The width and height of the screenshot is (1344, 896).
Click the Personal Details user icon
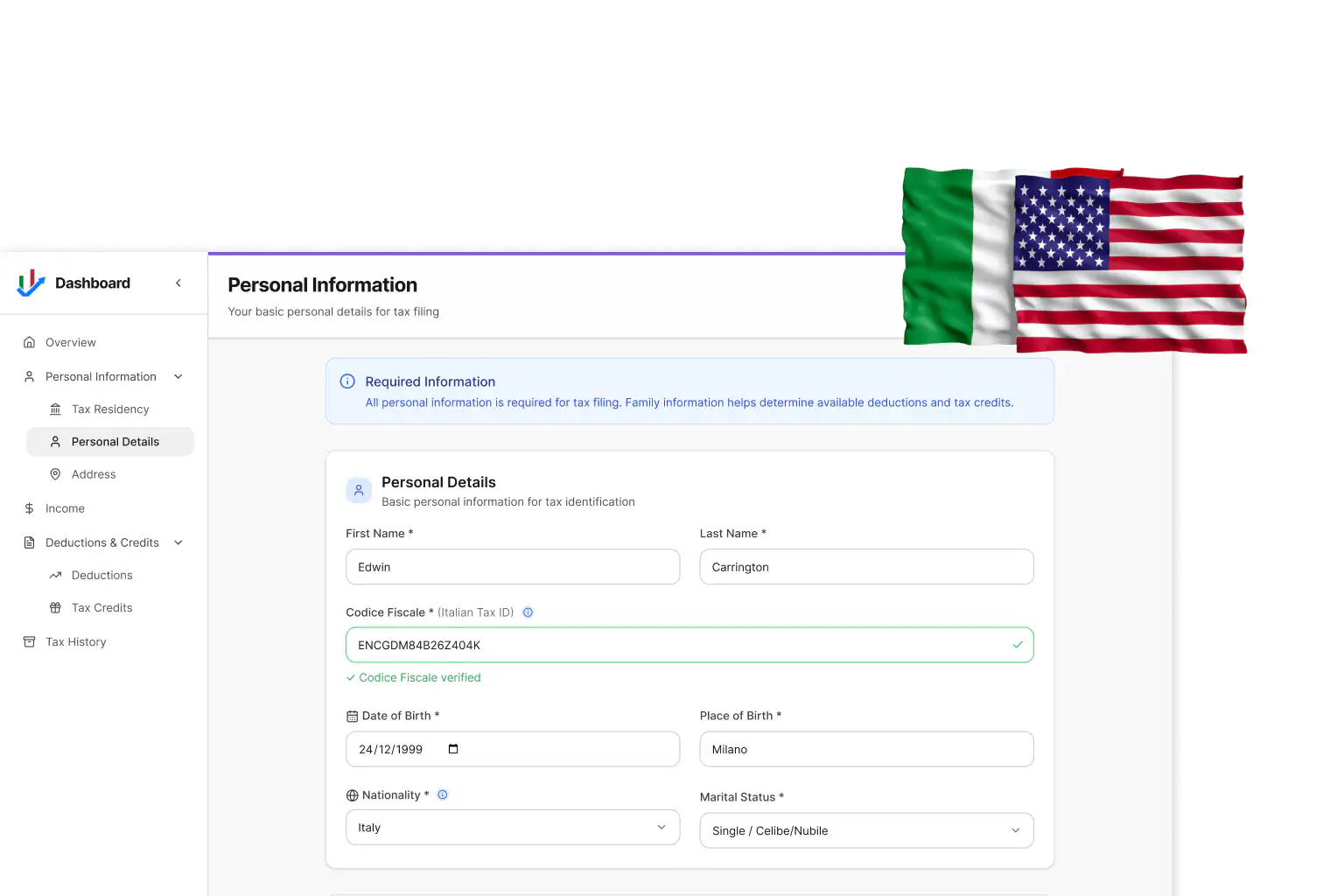[x=358, y=490]
